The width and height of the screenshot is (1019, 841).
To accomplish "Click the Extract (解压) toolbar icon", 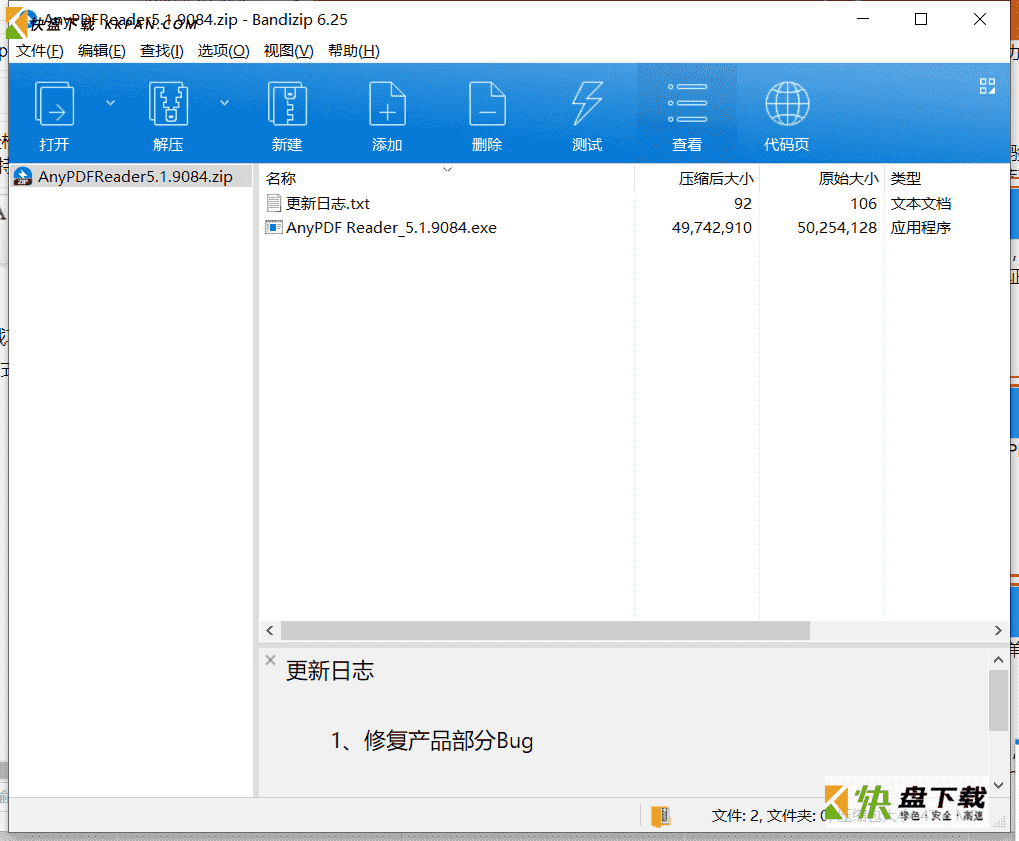I will pos(168,104).
